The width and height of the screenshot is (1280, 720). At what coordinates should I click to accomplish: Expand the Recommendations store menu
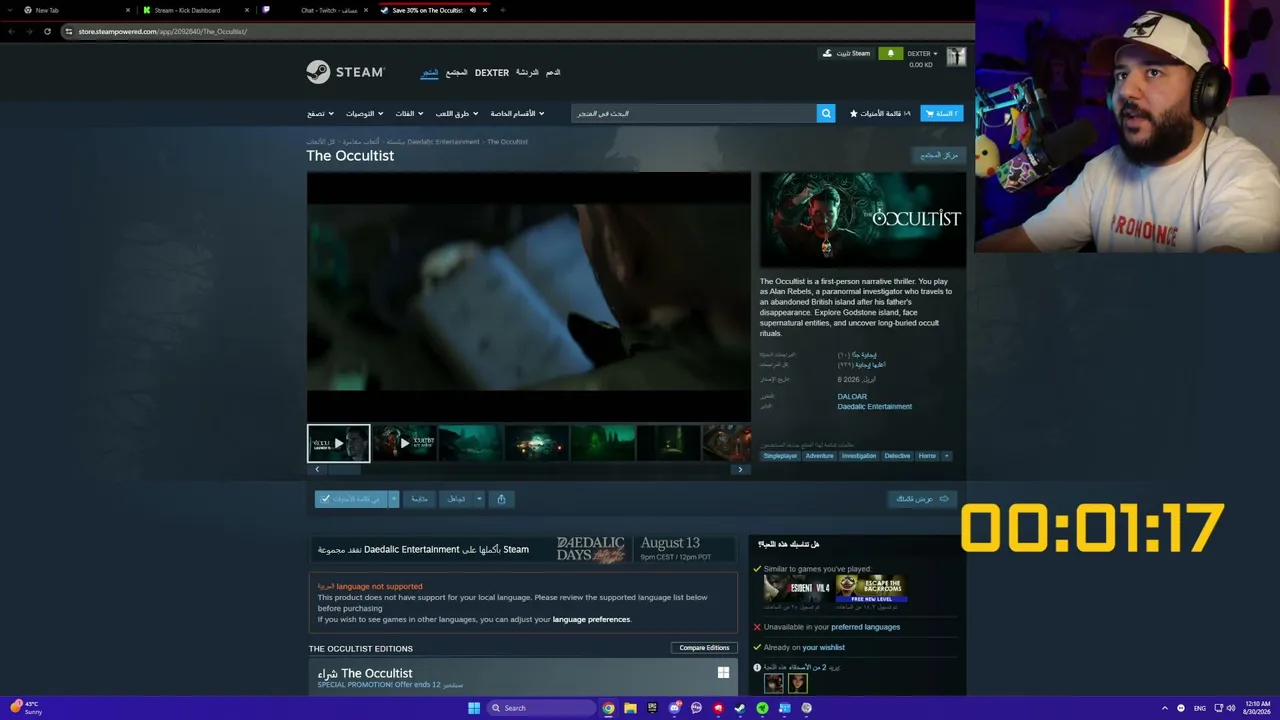click(x=363, y=113)
